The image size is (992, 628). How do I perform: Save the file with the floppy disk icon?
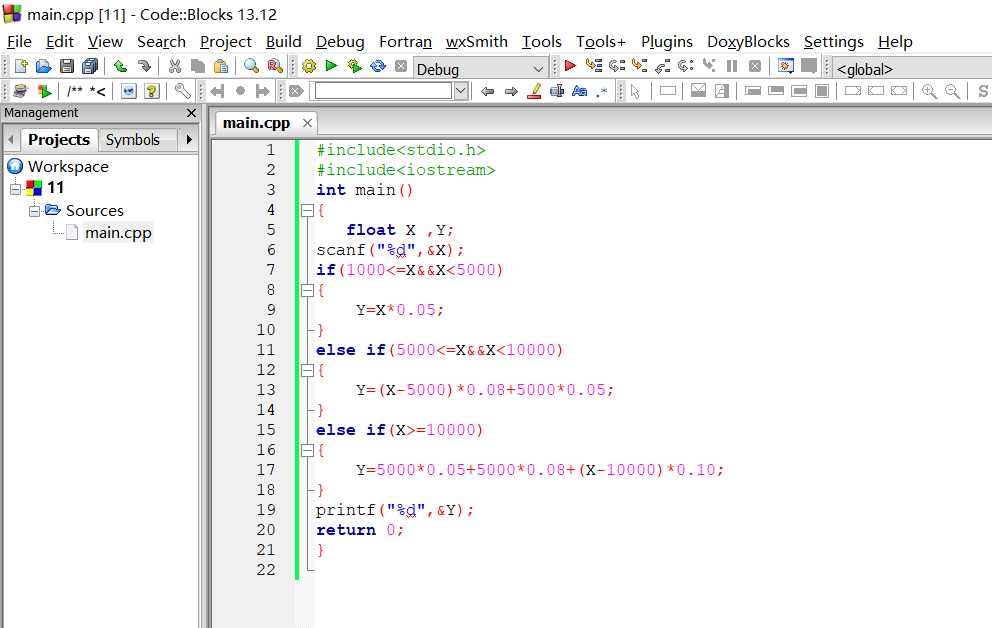tap(67, 67)
